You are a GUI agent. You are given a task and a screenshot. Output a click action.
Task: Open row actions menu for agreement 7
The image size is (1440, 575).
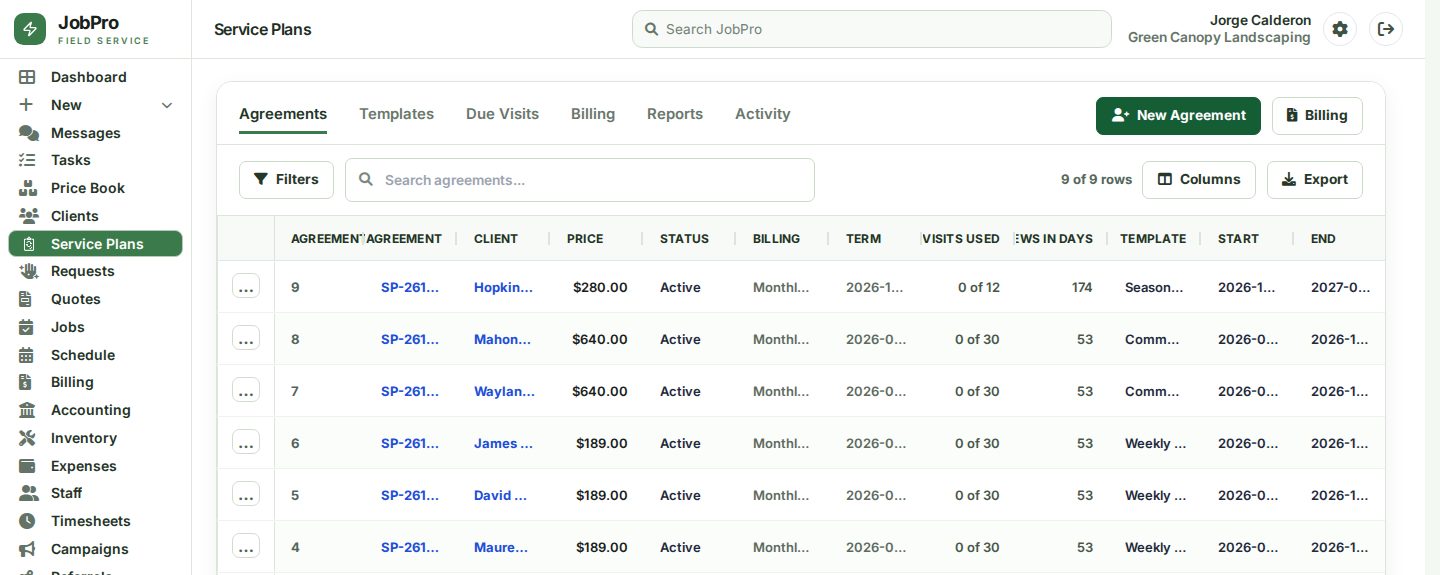(x=246, y=391)
